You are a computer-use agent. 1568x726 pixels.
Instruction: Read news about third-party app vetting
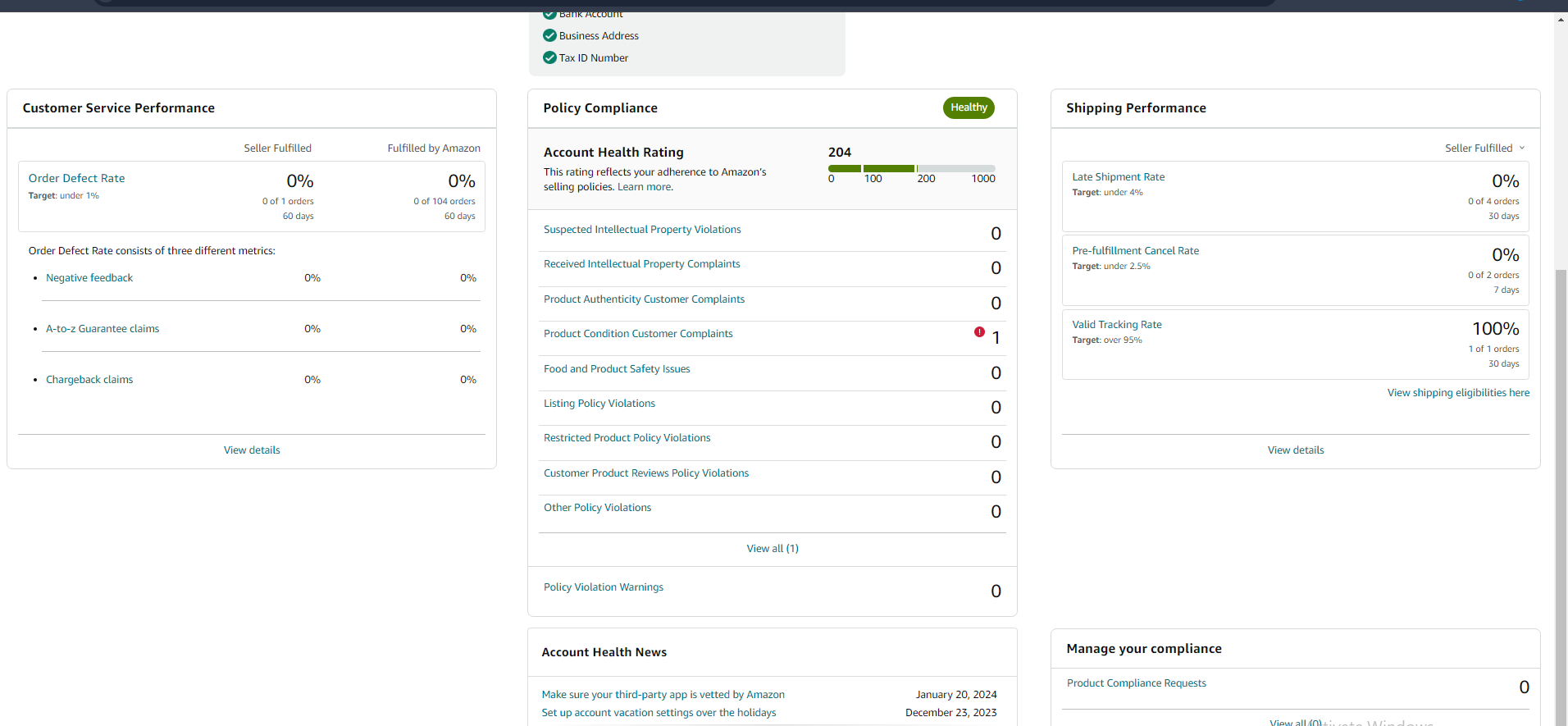coord(663,695)
